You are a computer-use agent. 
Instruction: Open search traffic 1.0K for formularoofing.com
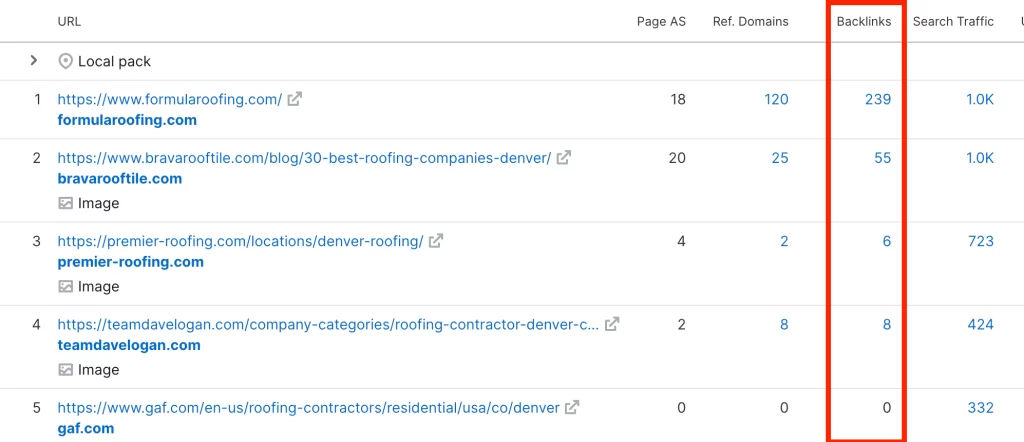click(980, 99)
